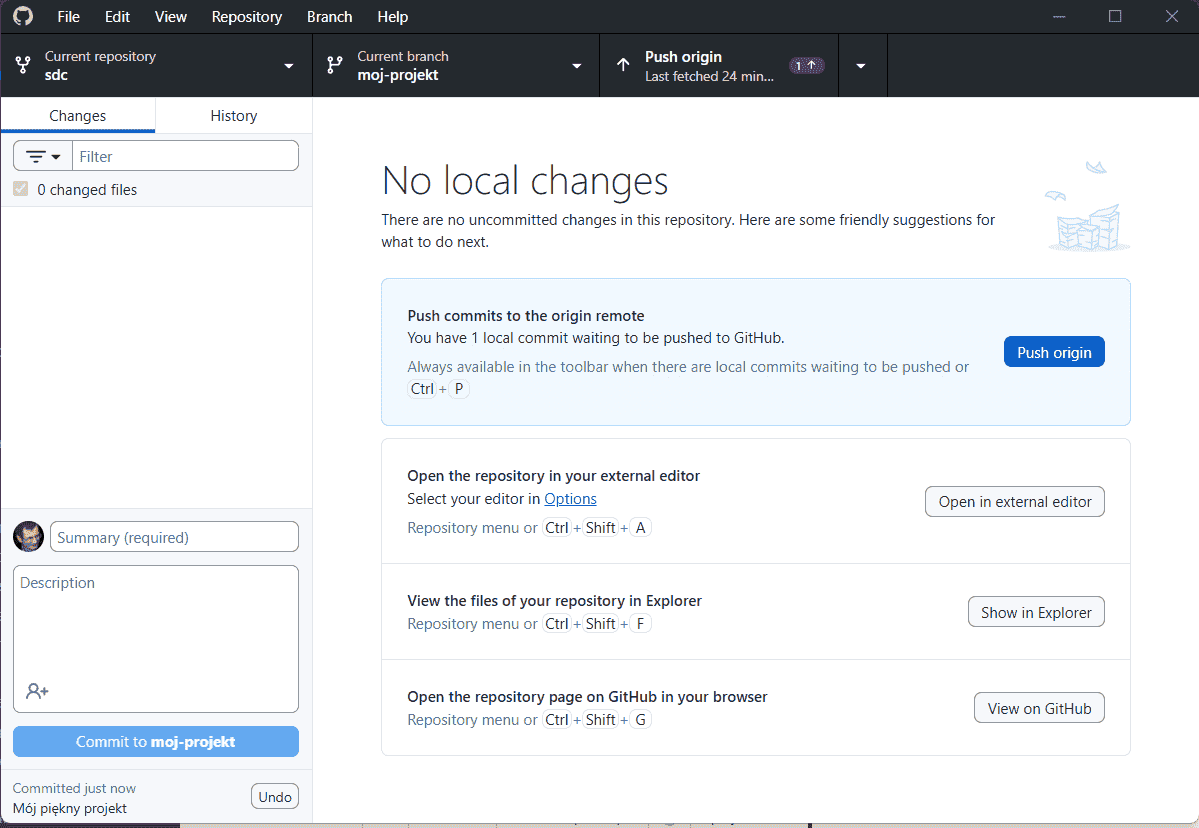Open the Repository menu
The width and height of the screenshot is (1199, 828).
246,16
